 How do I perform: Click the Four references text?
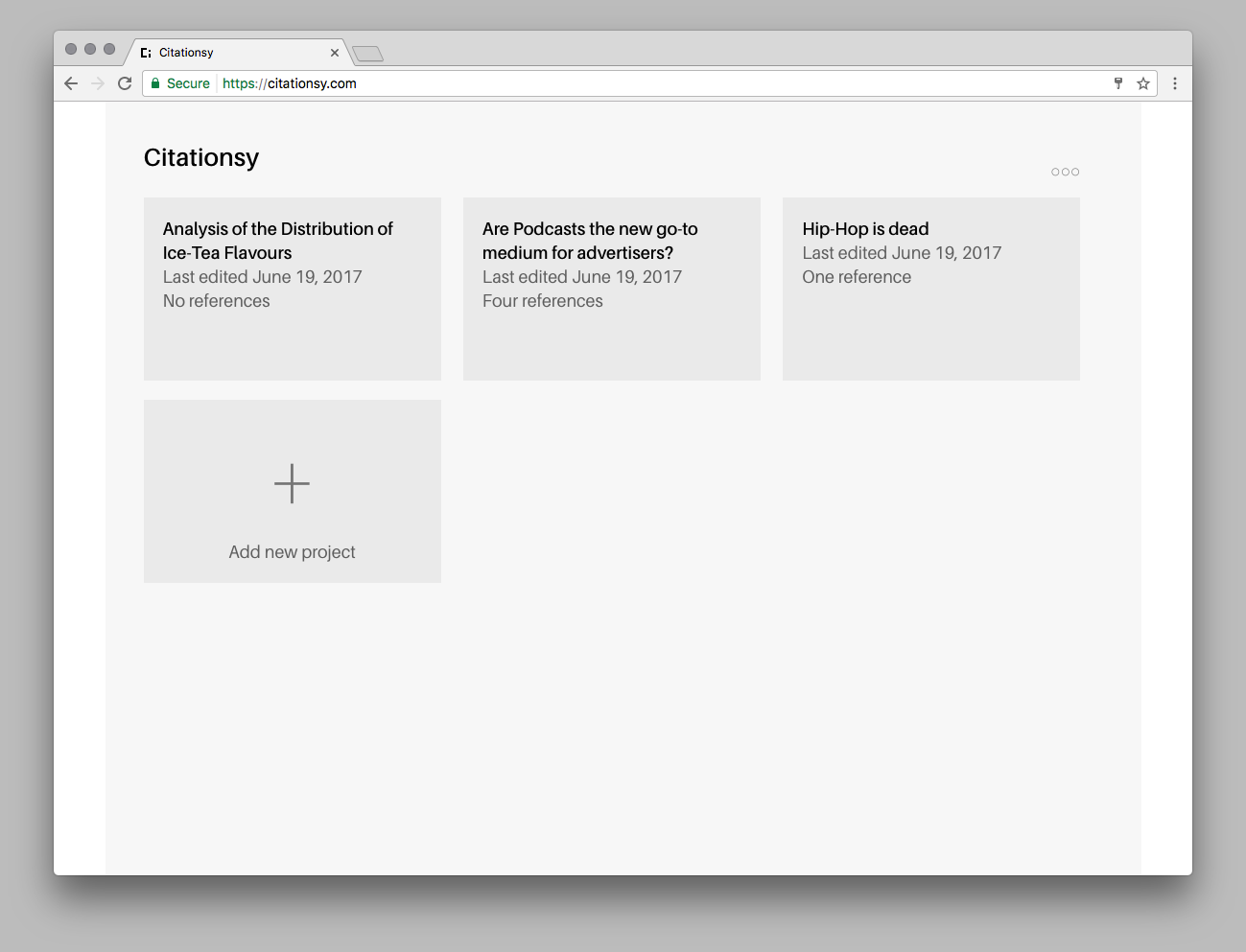[543, 301]
